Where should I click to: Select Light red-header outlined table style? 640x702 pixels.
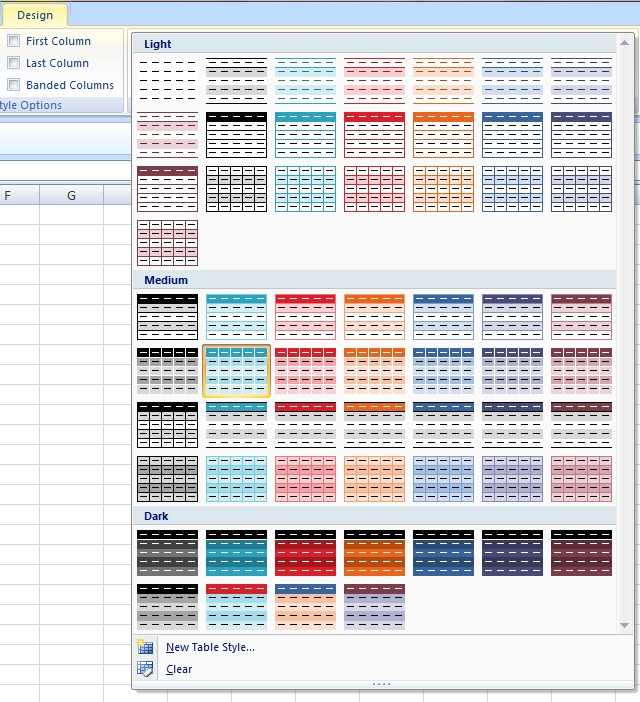click(374, 135)
